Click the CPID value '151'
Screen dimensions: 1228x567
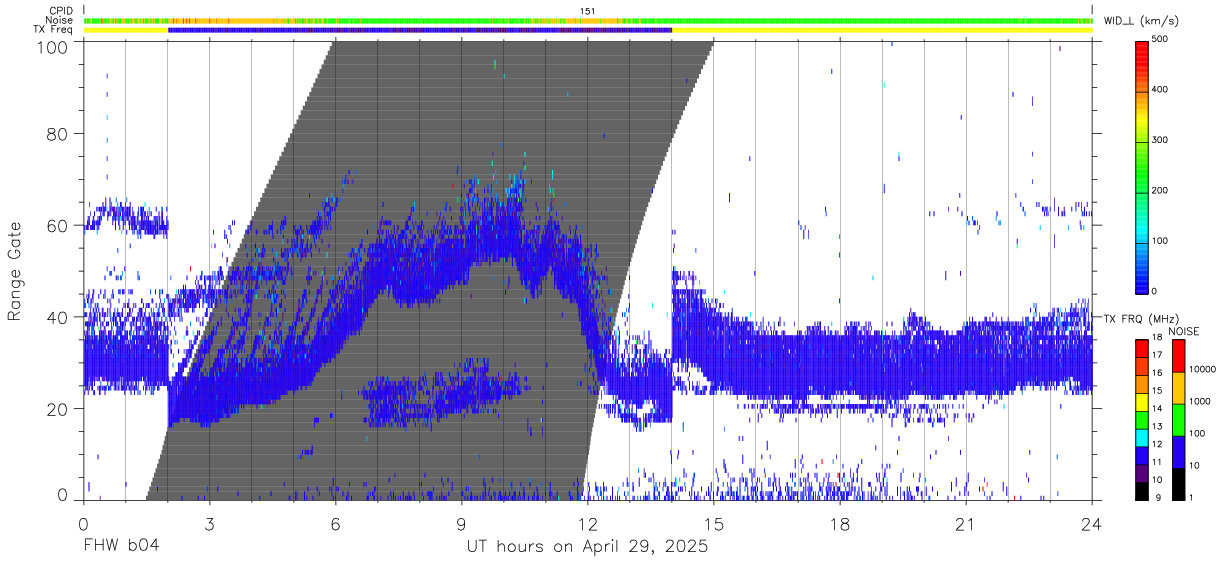tap(588, 11)
